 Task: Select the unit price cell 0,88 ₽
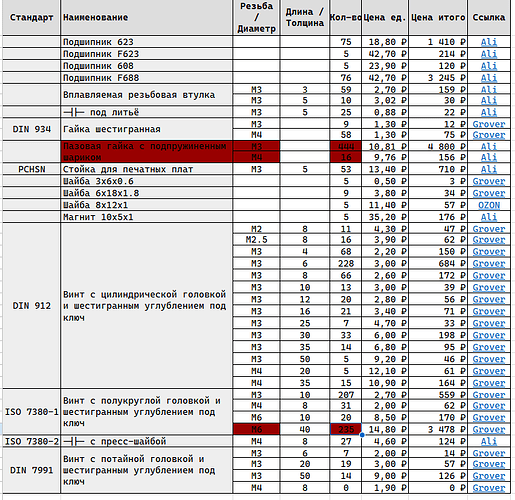(x=385, y=112)
